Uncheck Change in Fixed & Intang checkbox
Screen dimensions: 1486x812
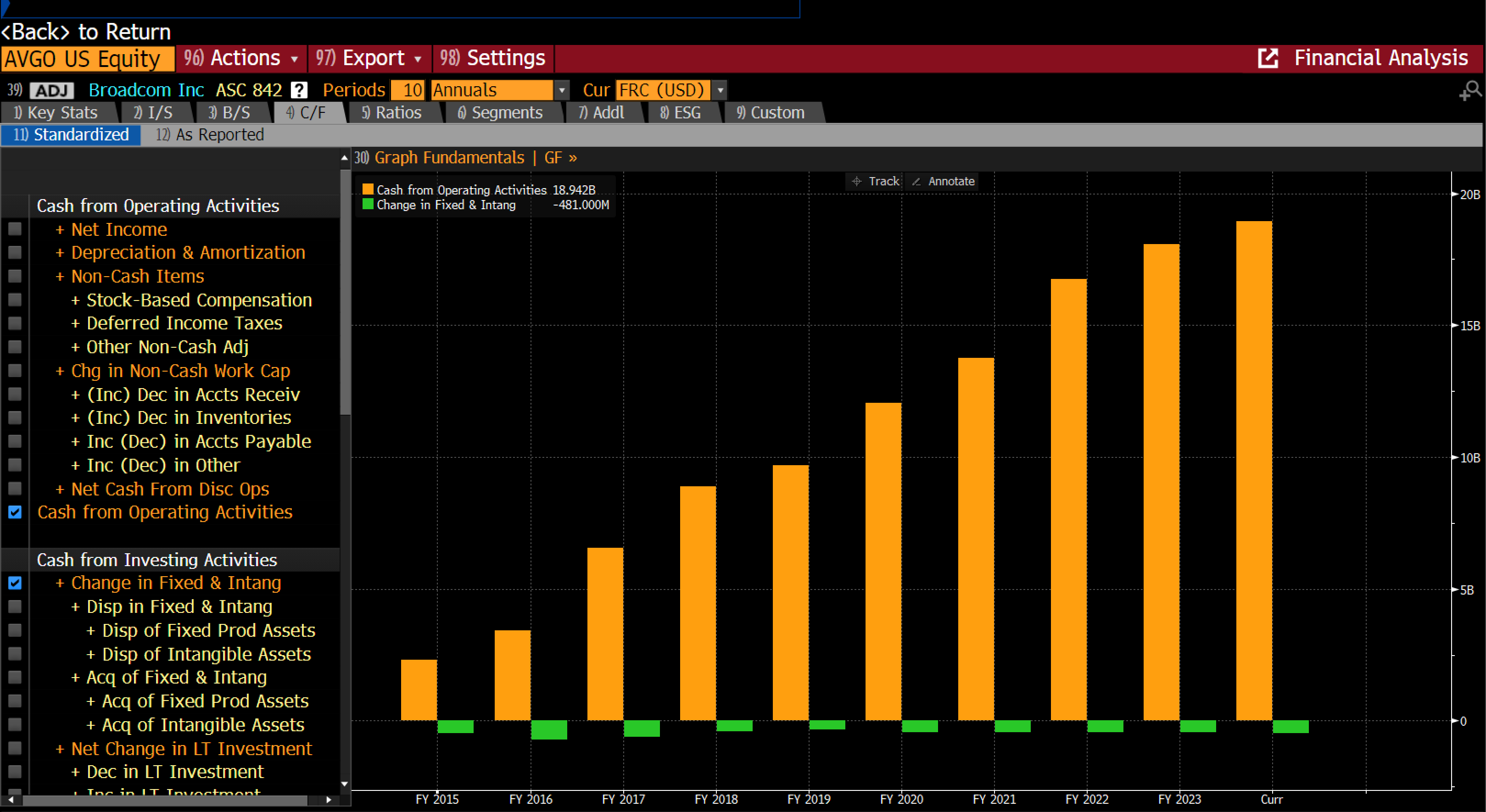click(x=15, y=583)
